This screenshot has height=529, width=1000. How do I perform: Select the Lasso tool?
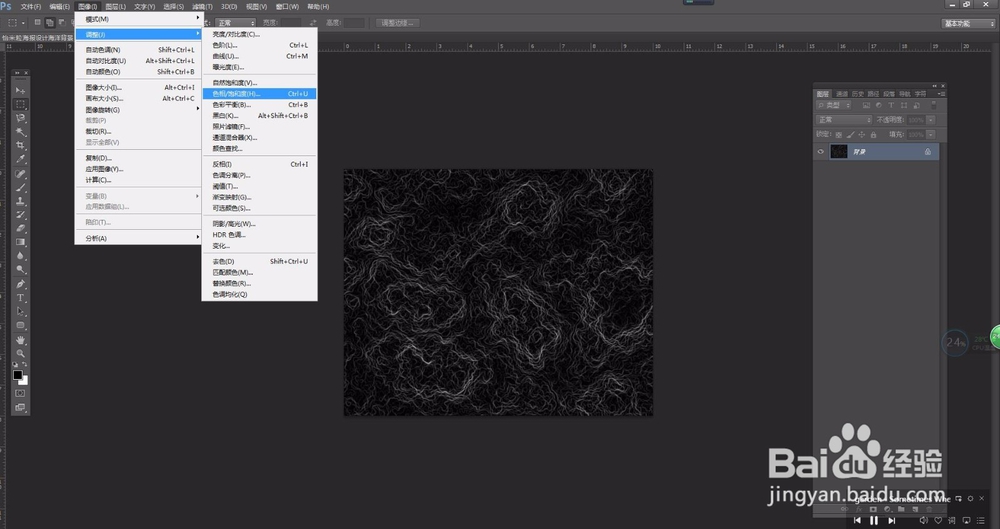[20, 118]
